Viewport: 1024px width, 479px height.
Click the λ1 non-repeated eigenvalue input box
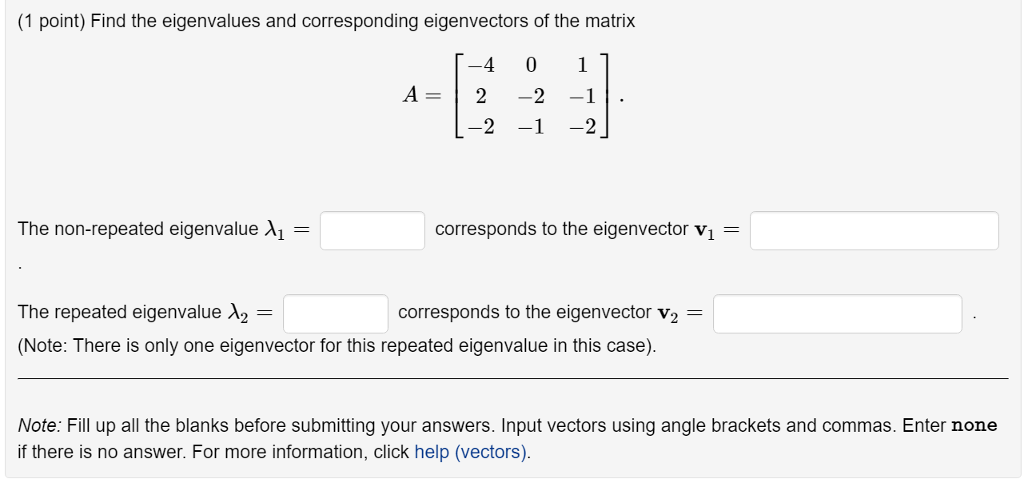372,230
